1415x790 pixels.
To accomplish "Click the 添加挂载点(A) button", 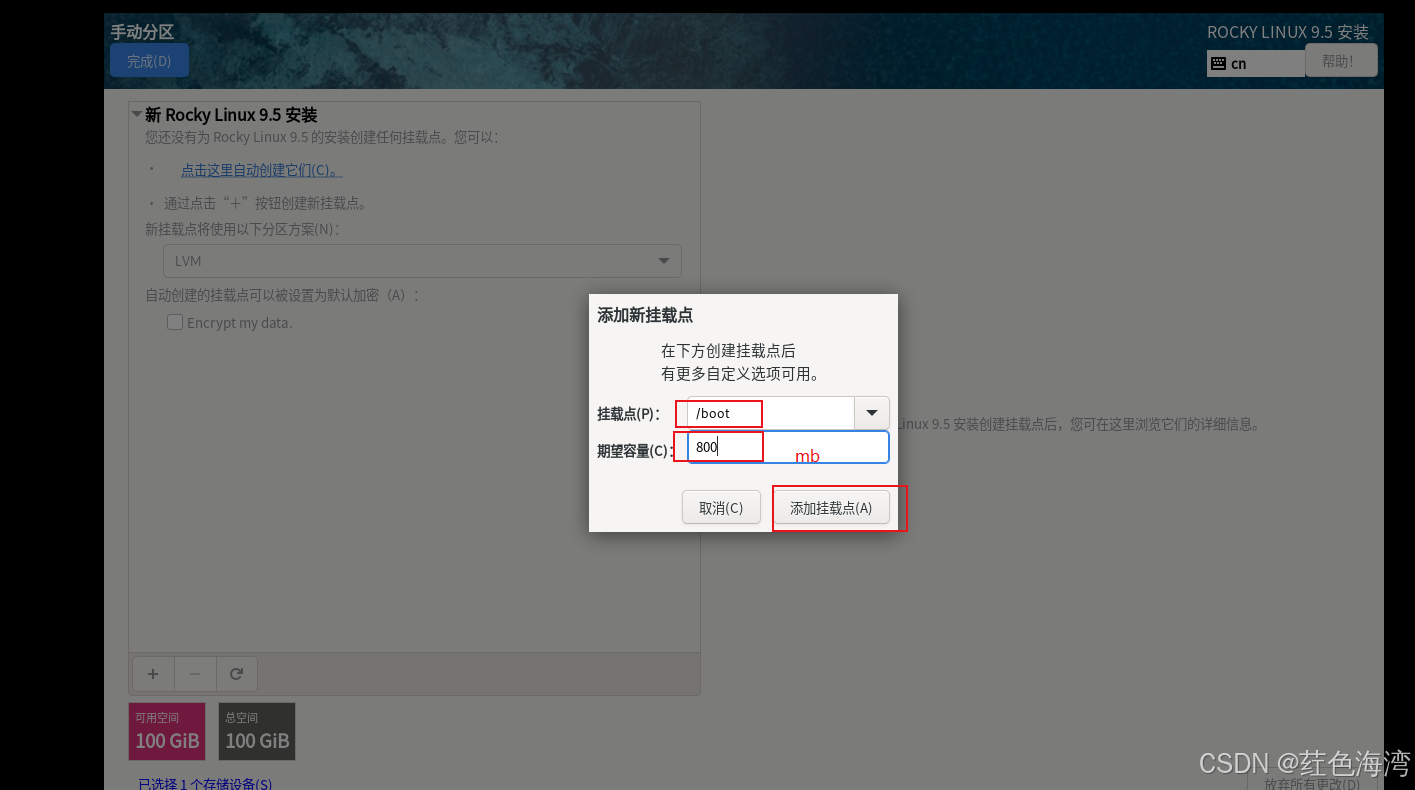I will [831, 507].
